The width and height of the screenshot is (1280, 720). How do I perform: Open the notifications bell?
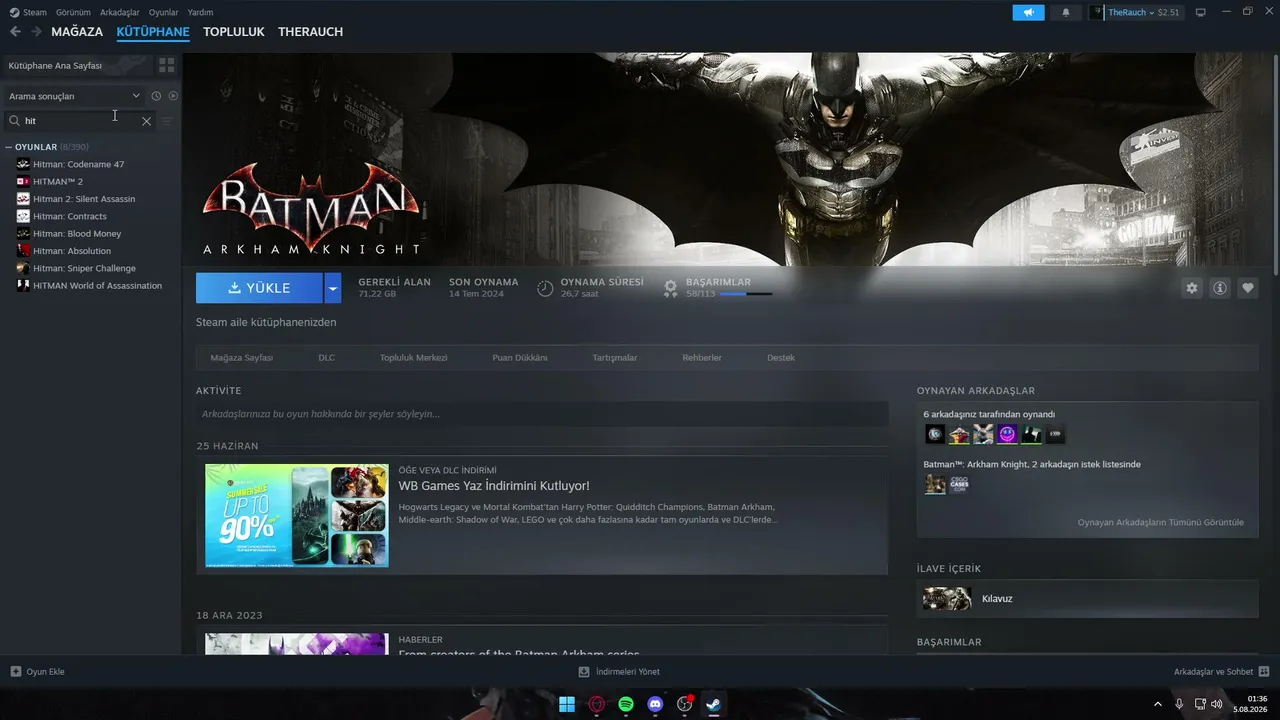coord(1065,12)
